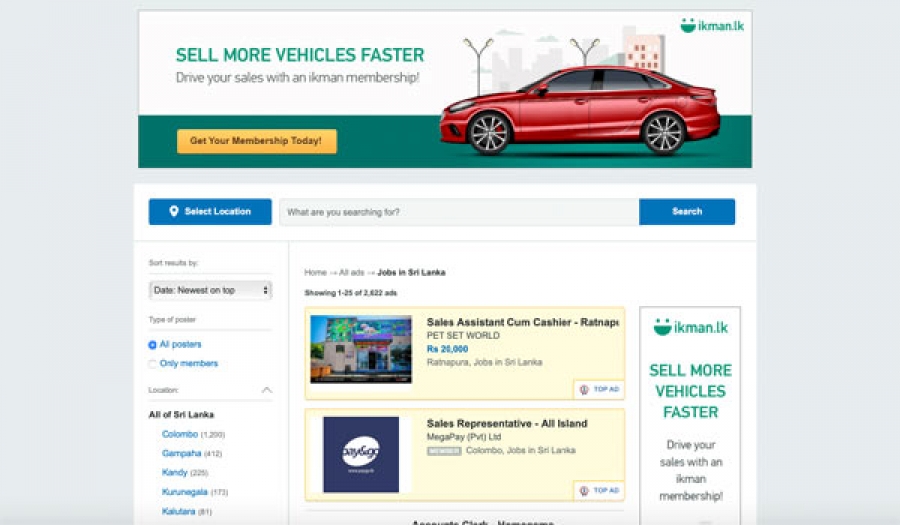
Task: Filter location by Colombo
Action: 180,434
